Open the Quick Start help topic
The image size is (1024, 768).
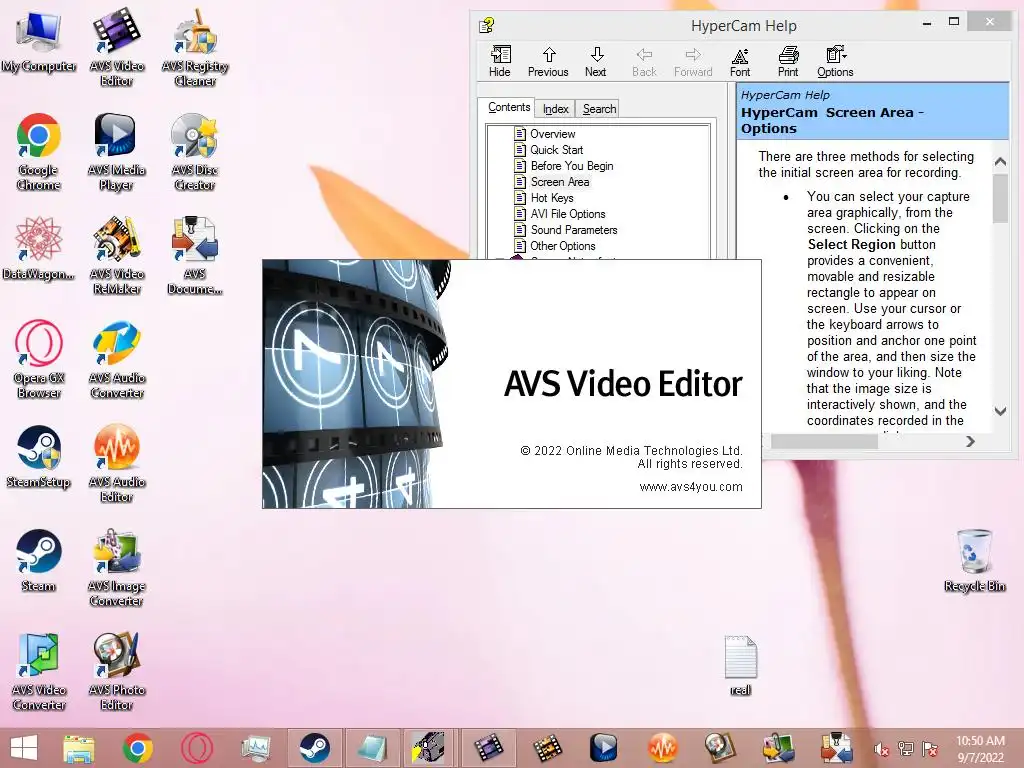pos(556,150)
